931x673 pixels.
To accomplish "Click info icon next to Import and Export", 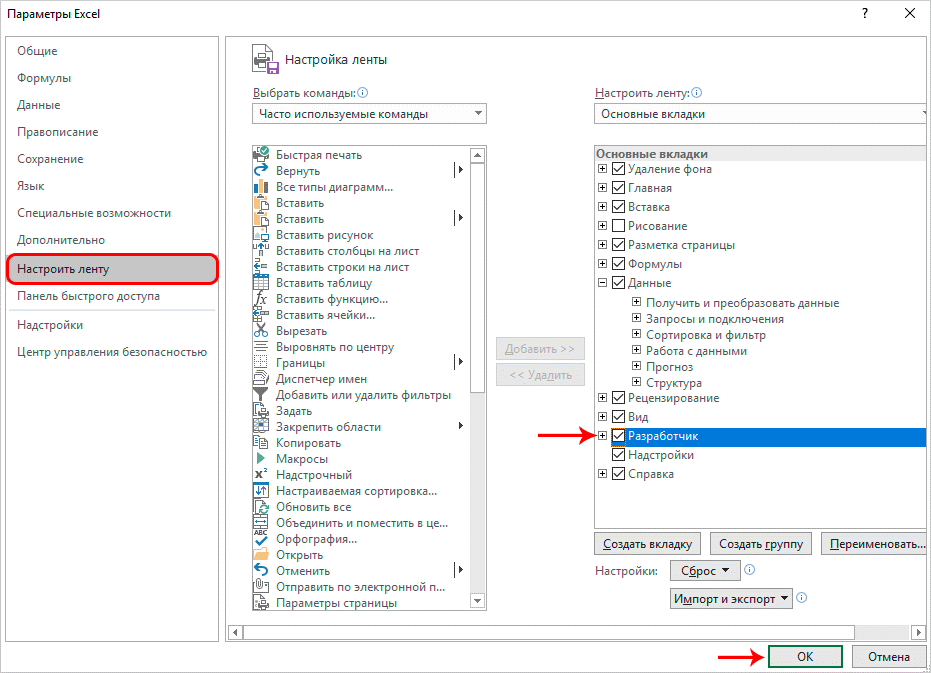I will click(801, 598).
